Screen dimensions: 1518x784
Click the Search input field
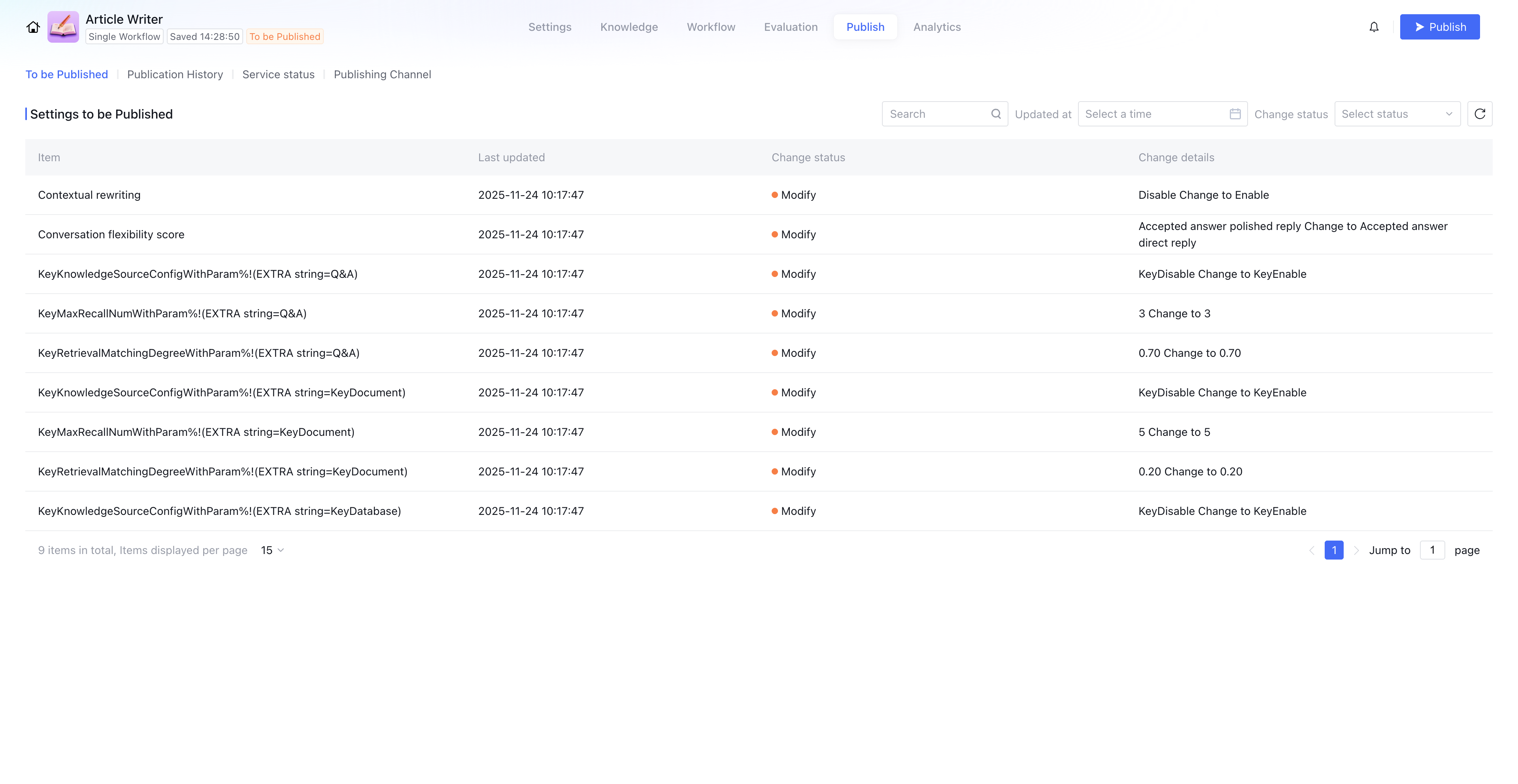937,114
